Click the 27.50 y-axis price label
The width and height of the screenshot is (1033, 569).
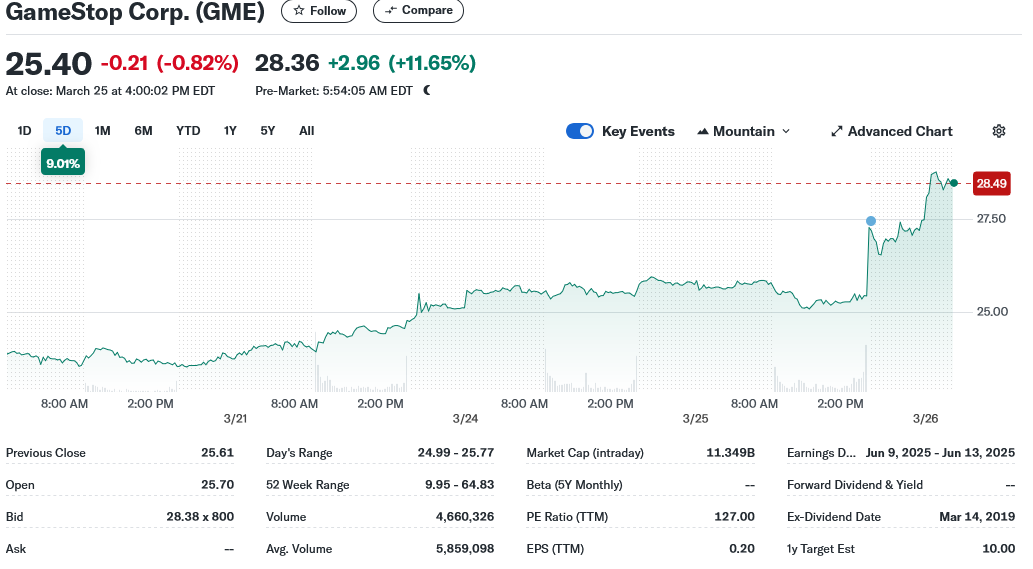tap(991, 219)
